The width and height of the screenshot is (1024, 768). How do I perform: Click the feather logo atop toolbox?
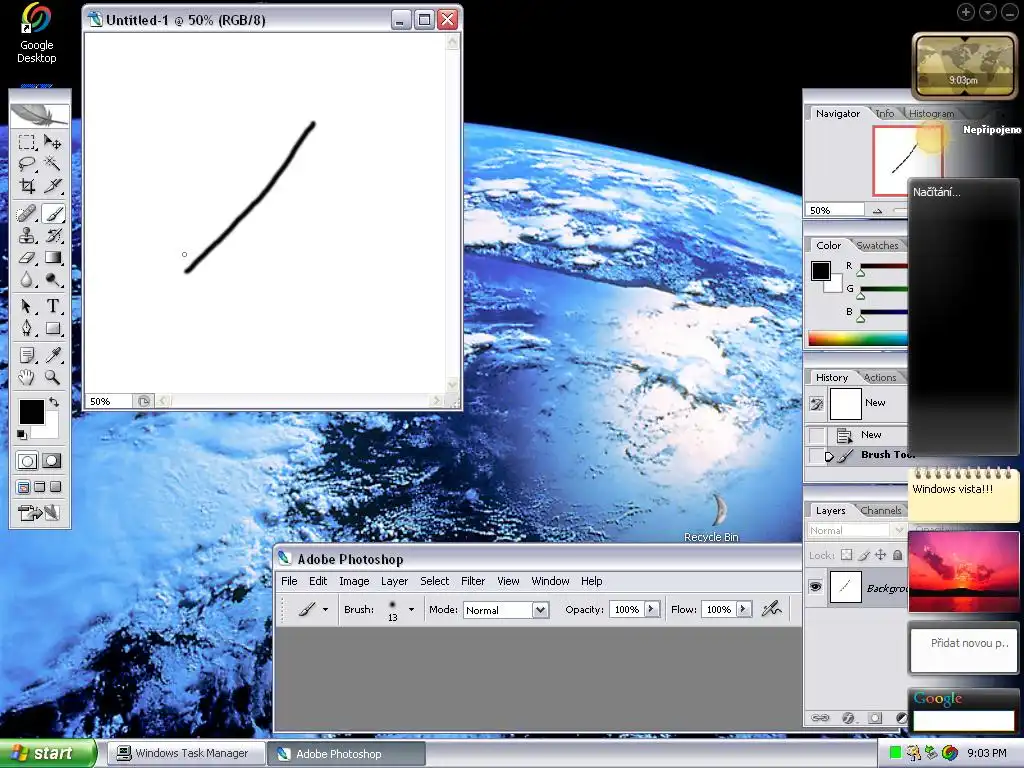[40, 115]
